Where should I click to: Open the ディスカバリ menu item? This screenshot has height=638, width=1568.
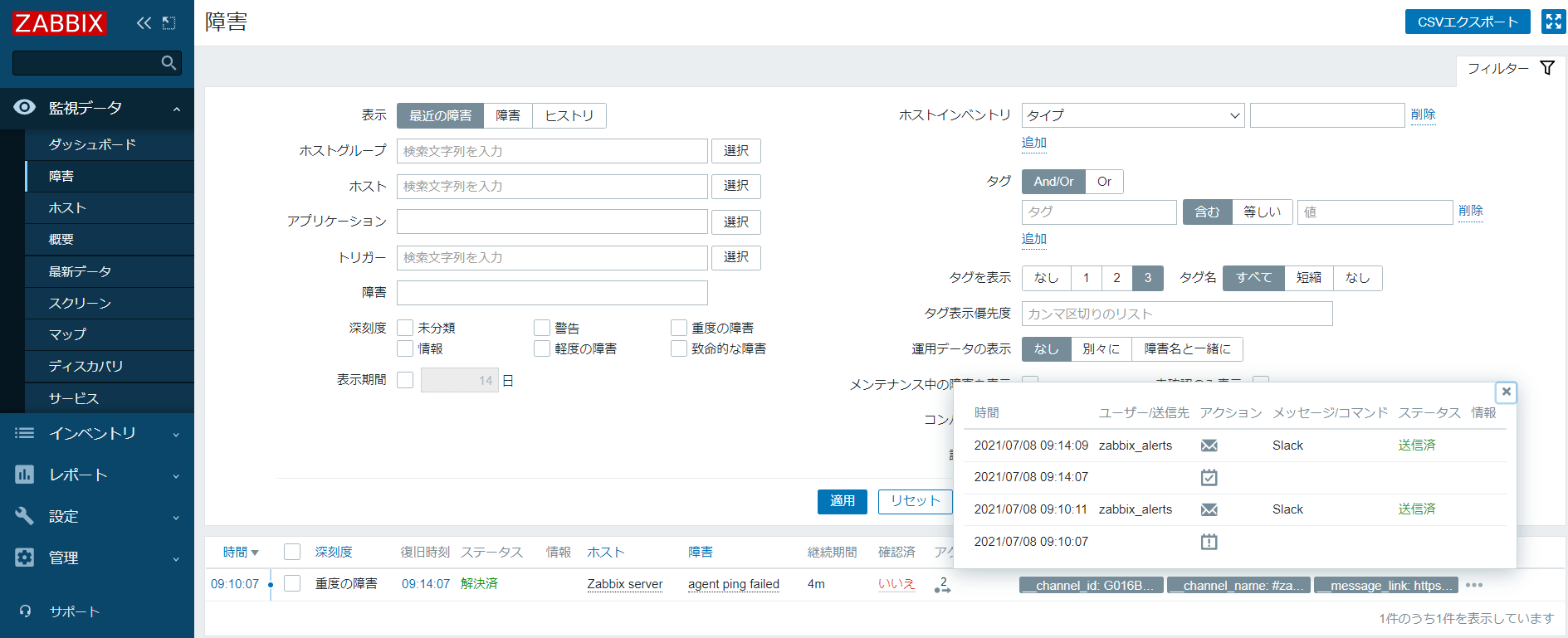pyautogui.click(x=110, y=366)
